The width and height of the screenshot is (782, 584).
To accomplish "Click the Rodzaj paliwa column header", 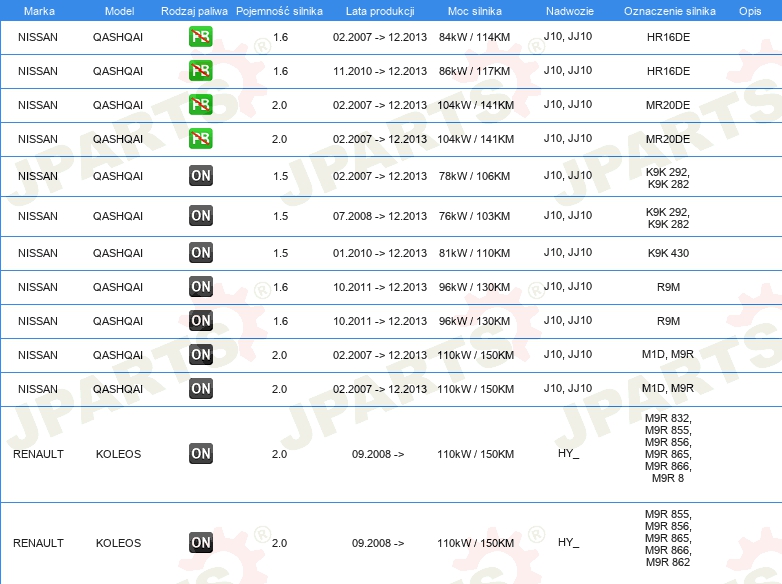I will tap(194, 11).
